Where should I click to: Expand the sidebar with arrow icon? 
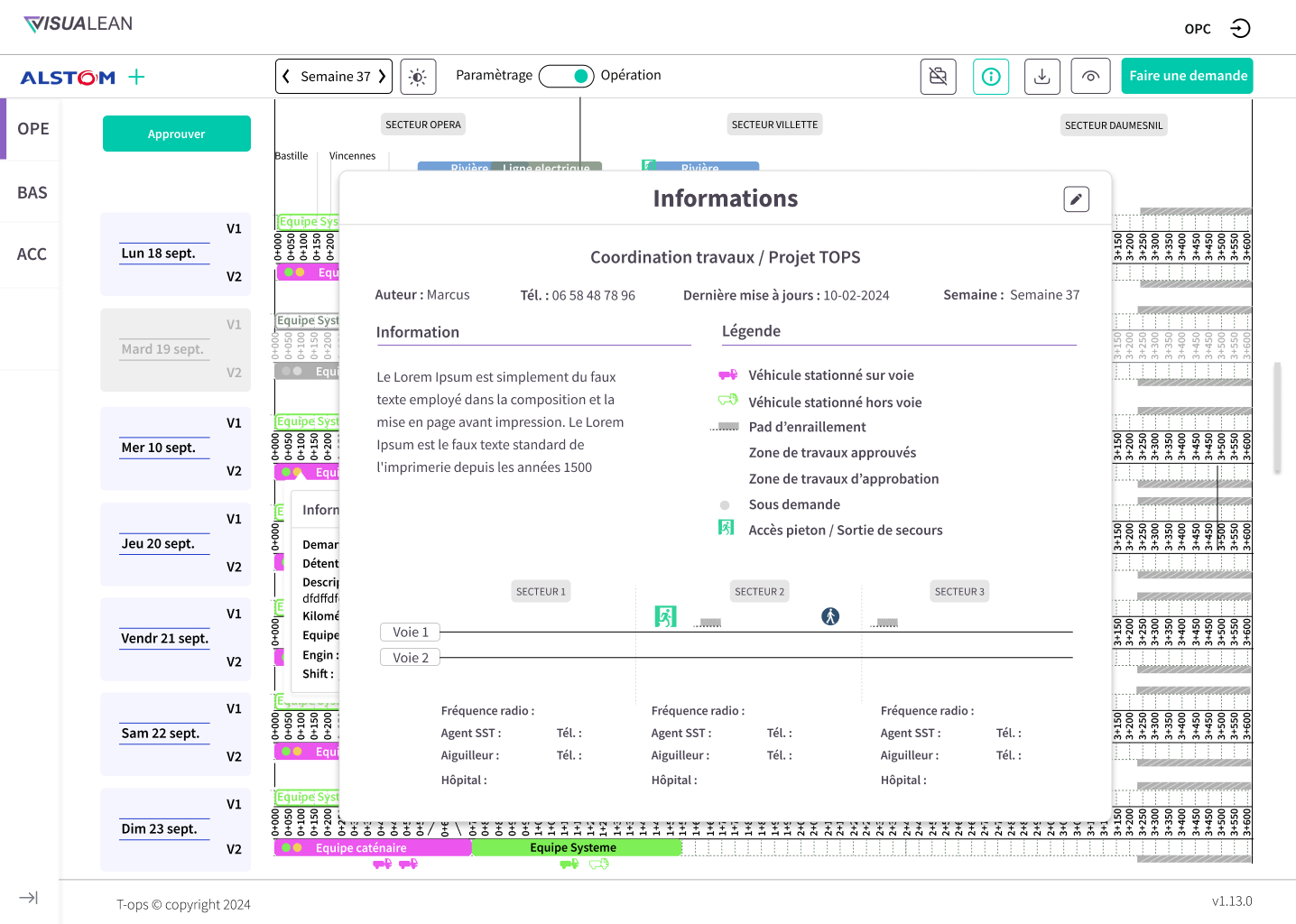coord(29,898)
